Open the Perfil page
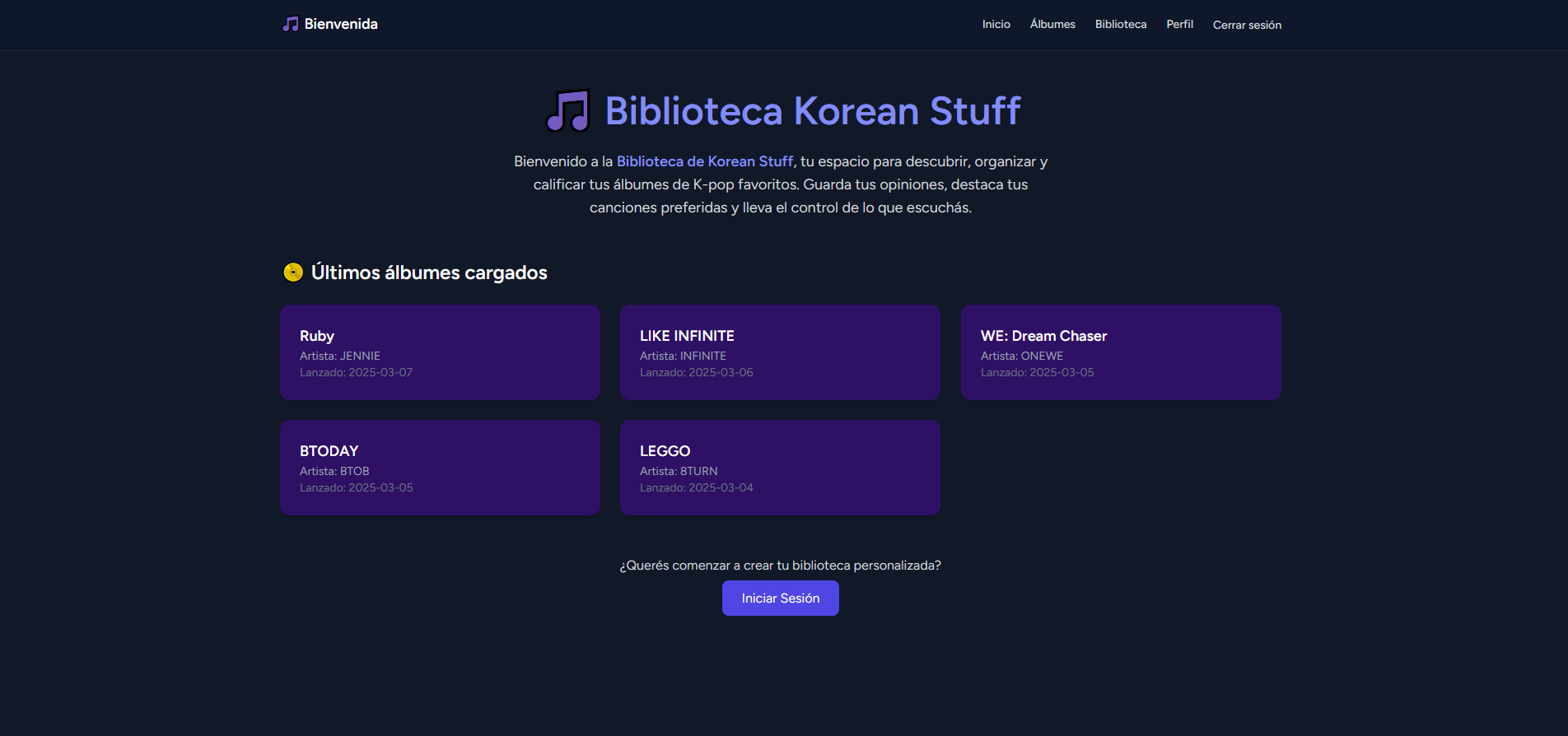The width and height of the screenshot is (1568, 736). tap(1179, 25)
